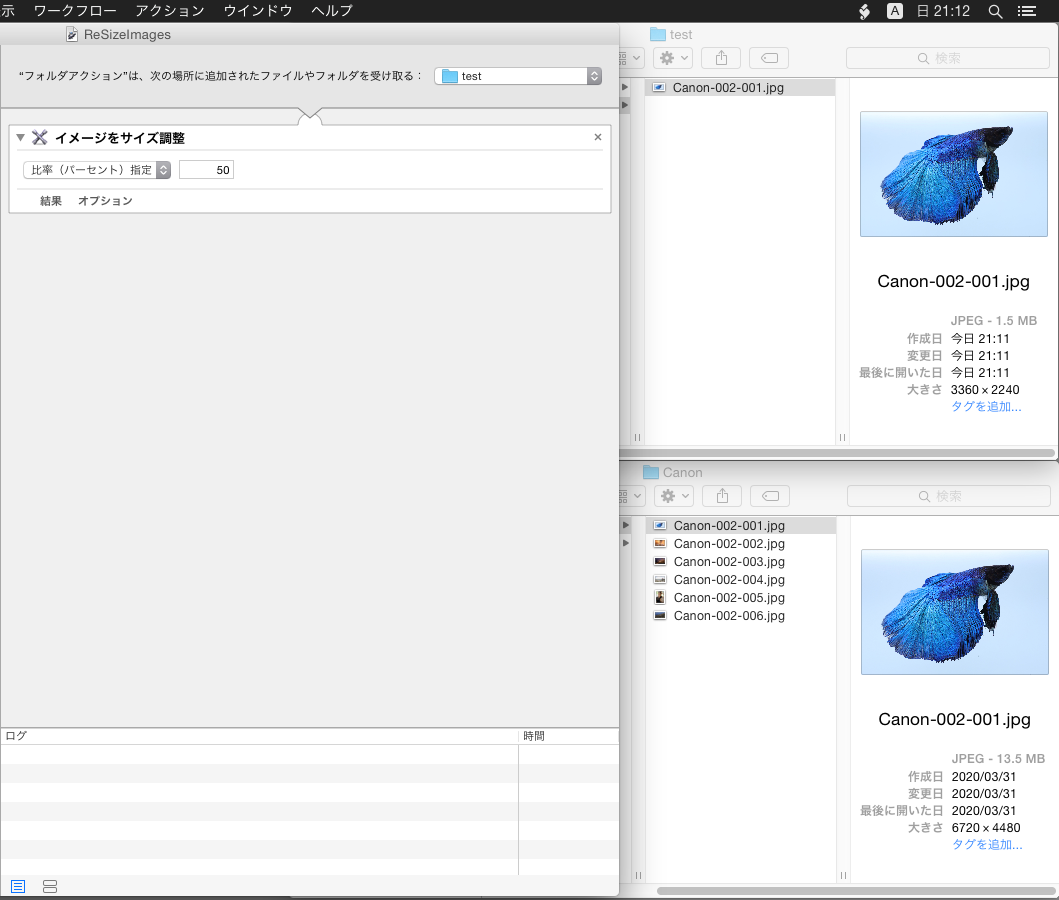Image resolution: width=1059 pixels, height=900 pixels.
Task: Show the variables view icon at bottom
Action: click(x=50, y=886)
